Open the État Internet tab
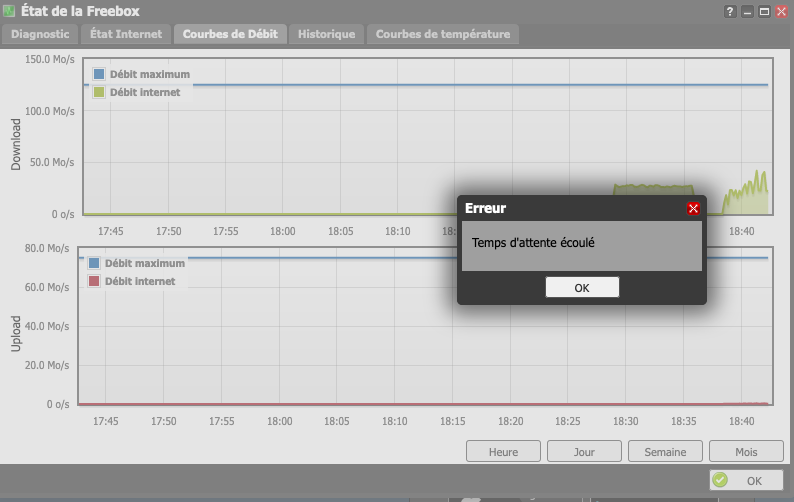The width and height of the screenshot is (794, 502). point(126,34)
